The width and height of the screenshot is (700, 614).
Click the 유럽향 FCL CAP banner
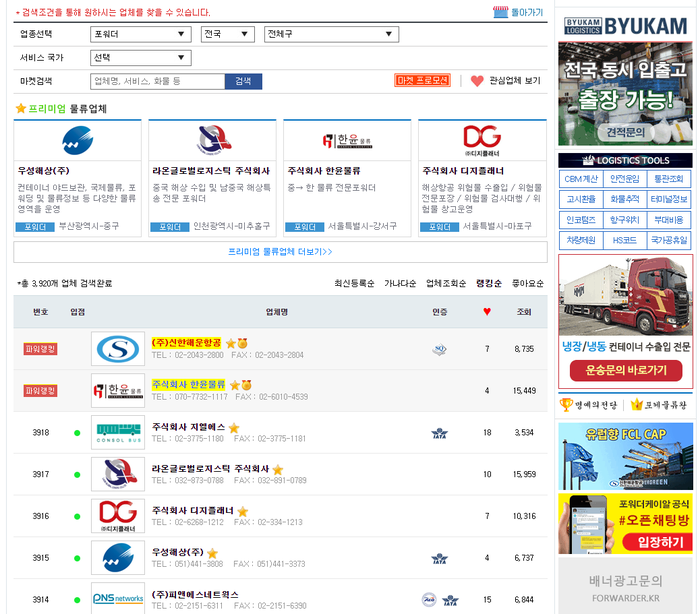[x=625, y=456]
